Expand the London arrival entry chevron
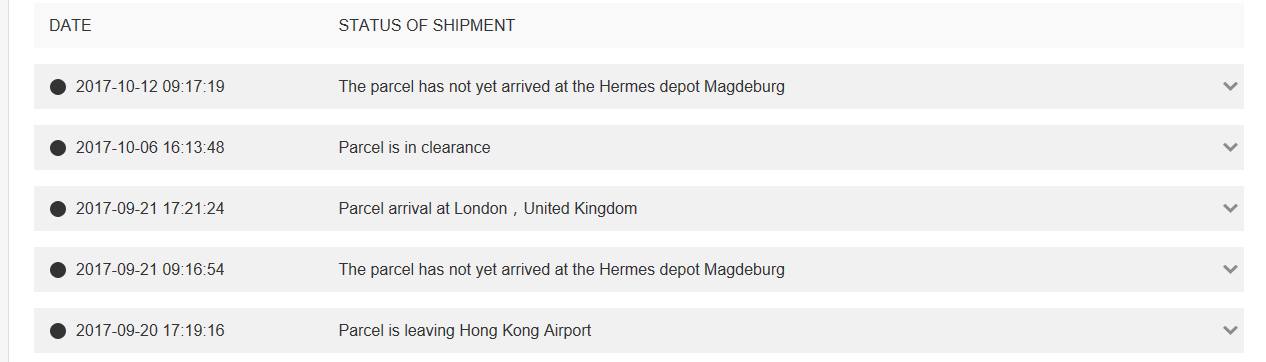This screenshot has height=362, width=1266. pyautogui.click(x=1230, y=209)
